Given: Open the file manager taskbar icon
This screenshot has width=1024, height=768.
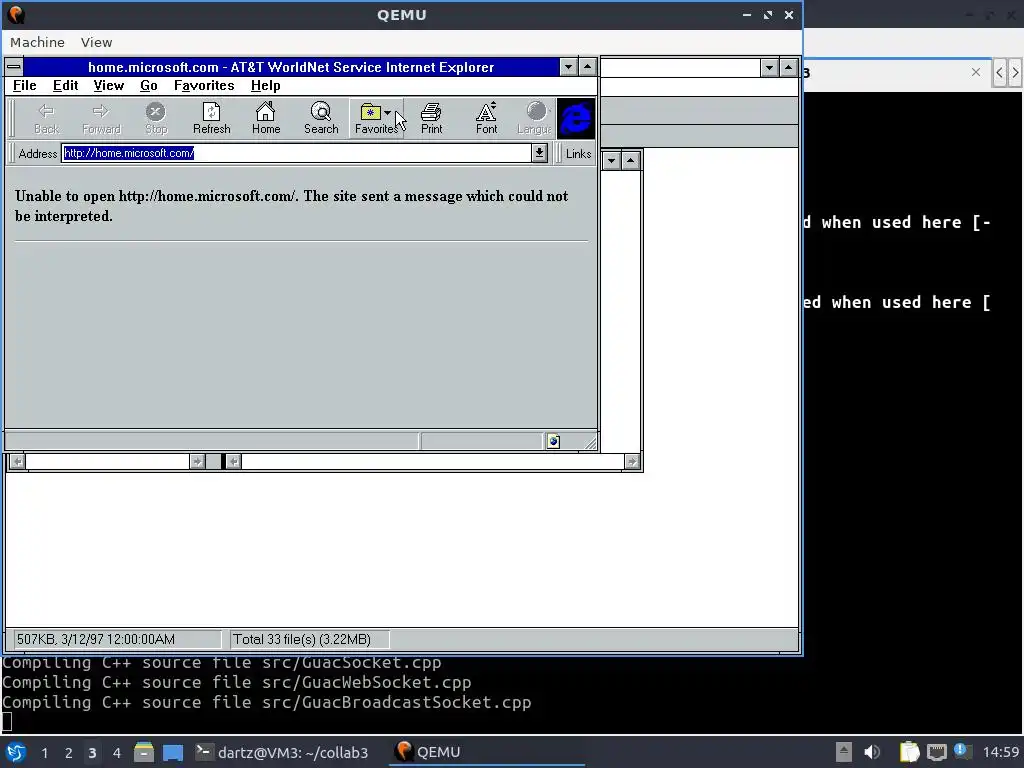Looking at the screenshot, I should [x=144, y=752].
